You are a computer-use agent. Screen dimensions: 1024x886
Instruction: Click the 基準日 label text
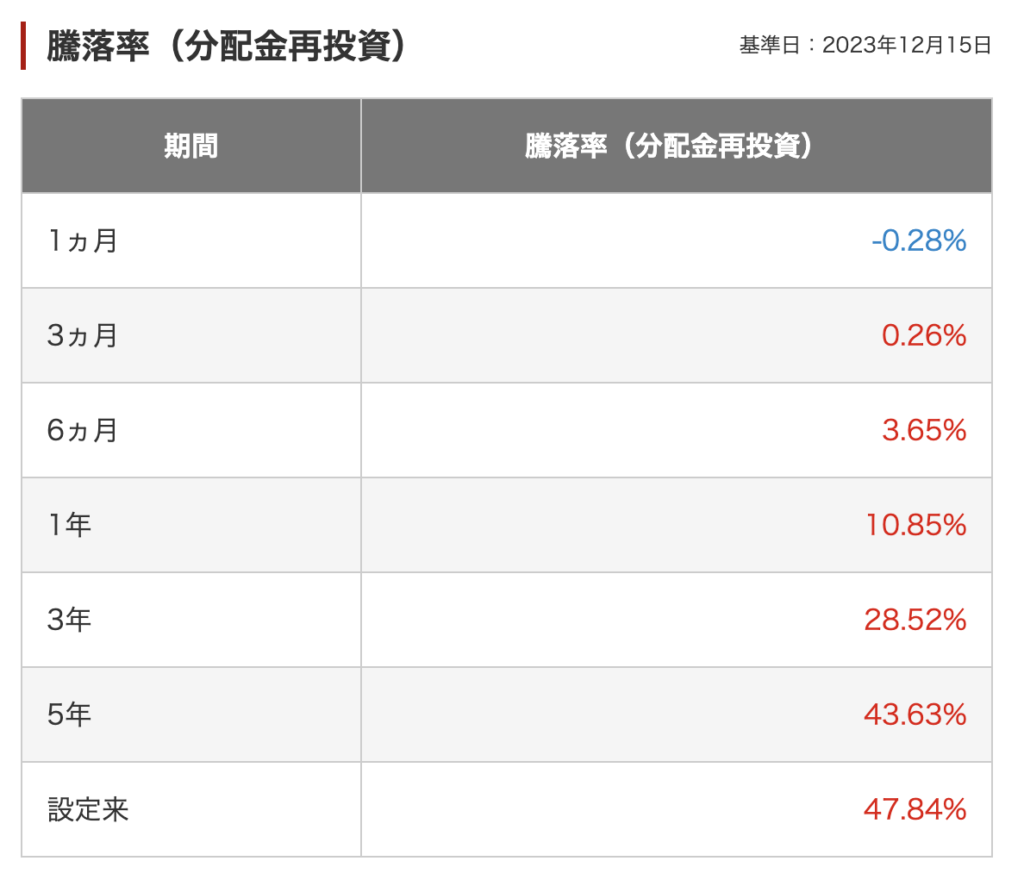tap(771, 46)
